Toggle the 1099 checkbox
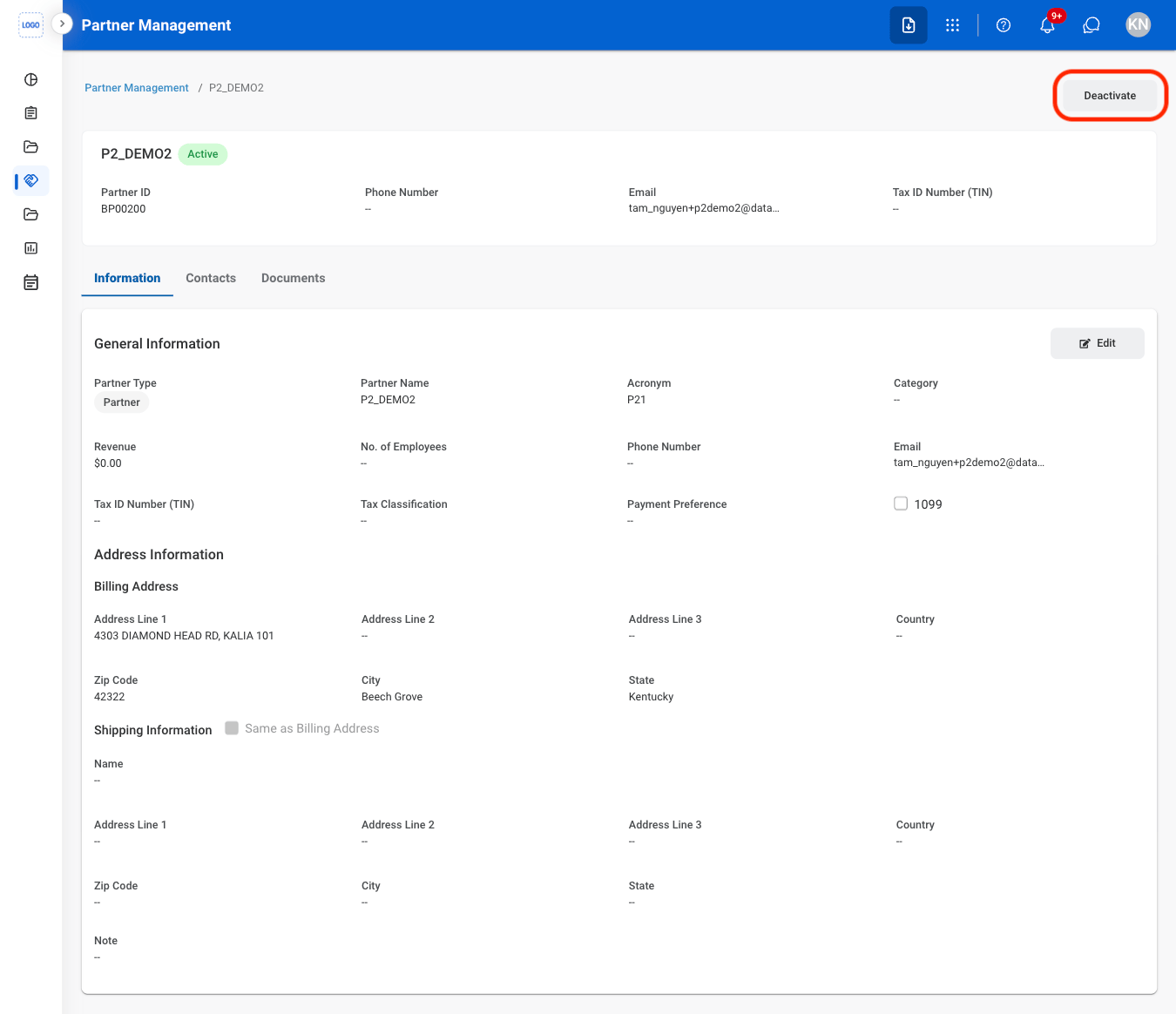The height and width of the screenshot is (1014, 1176). tap(901, 504)
